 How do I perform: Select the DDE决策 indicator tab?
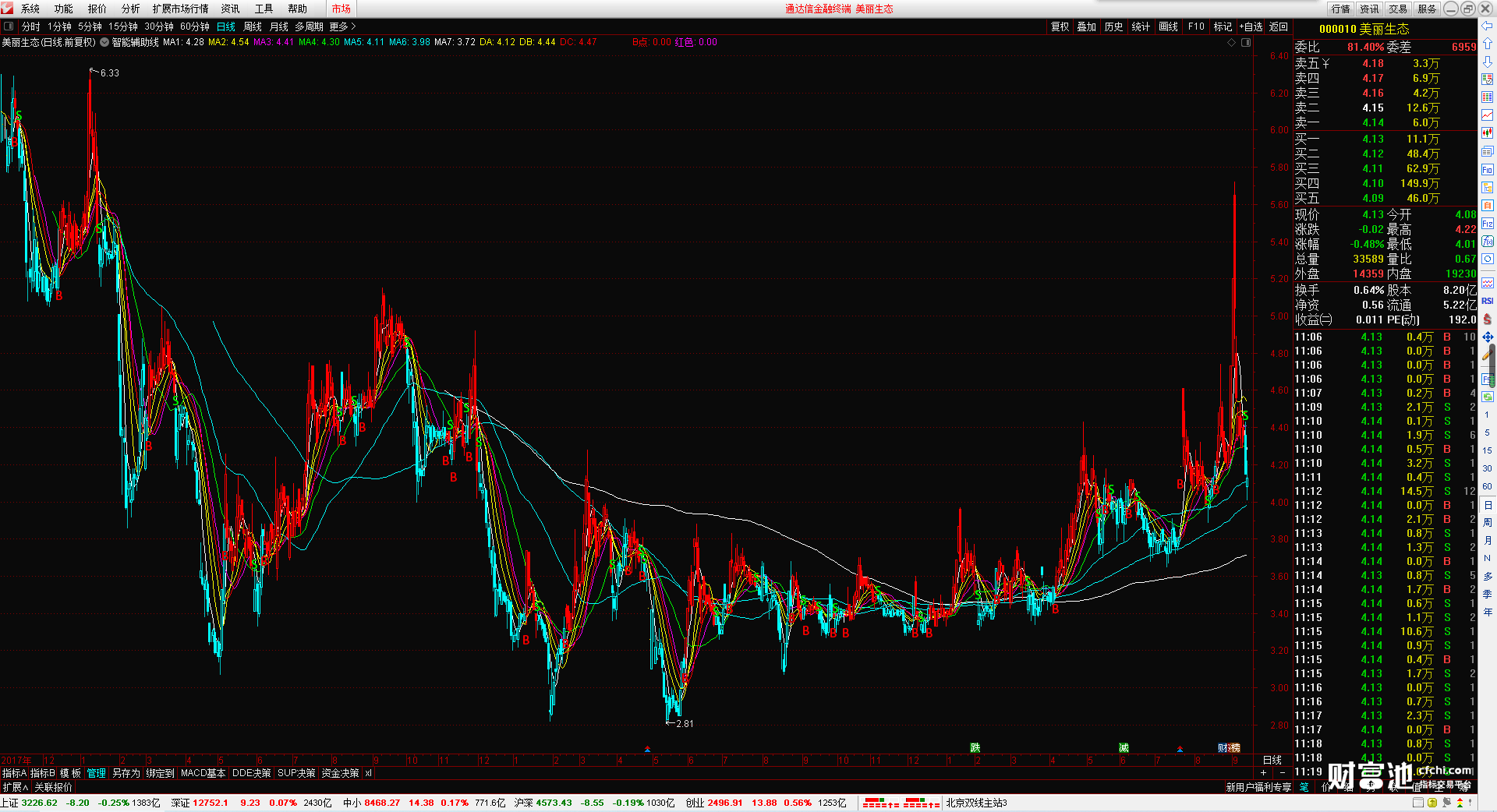point(252,773)
